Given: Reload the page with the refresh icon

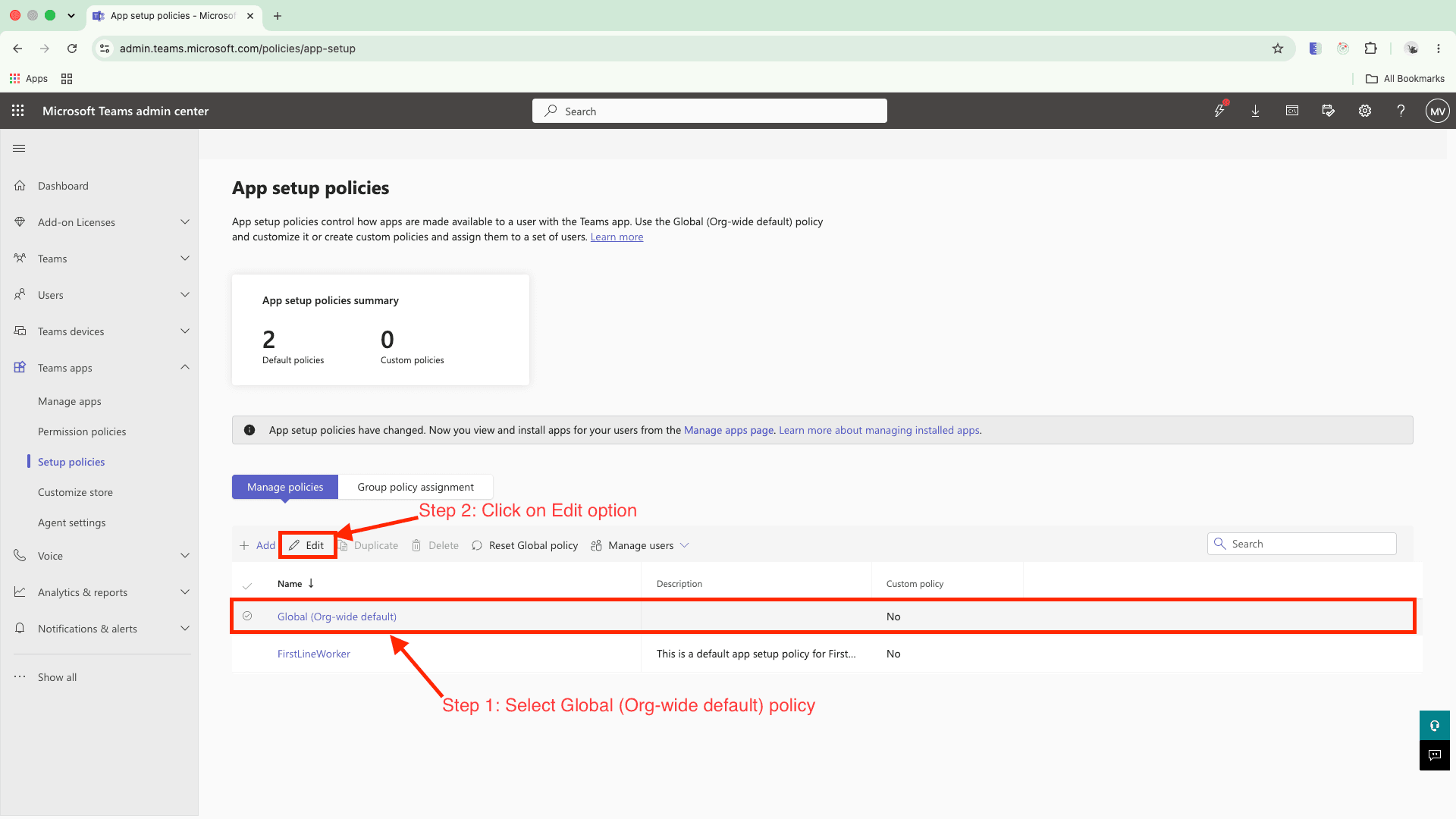Looking at the screenshot, I should pos(72,49).
